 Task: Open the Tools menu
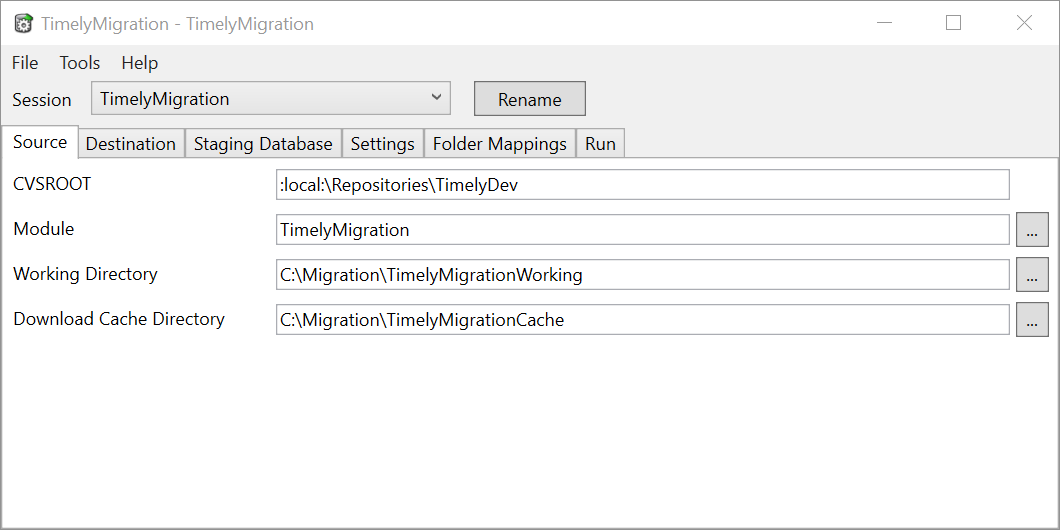80,63
